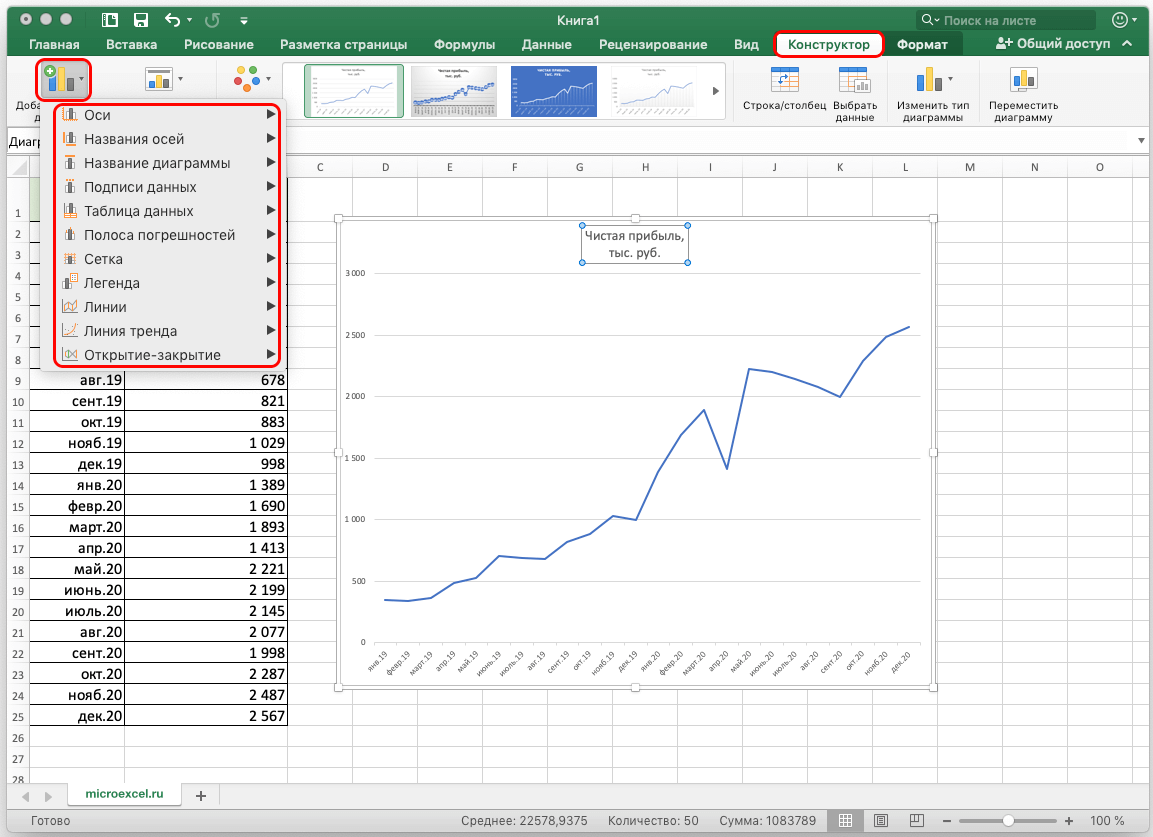This screenshot has height=837, width=1153.
Task: Switch to the Главная tab
Action: coord(54,45)
